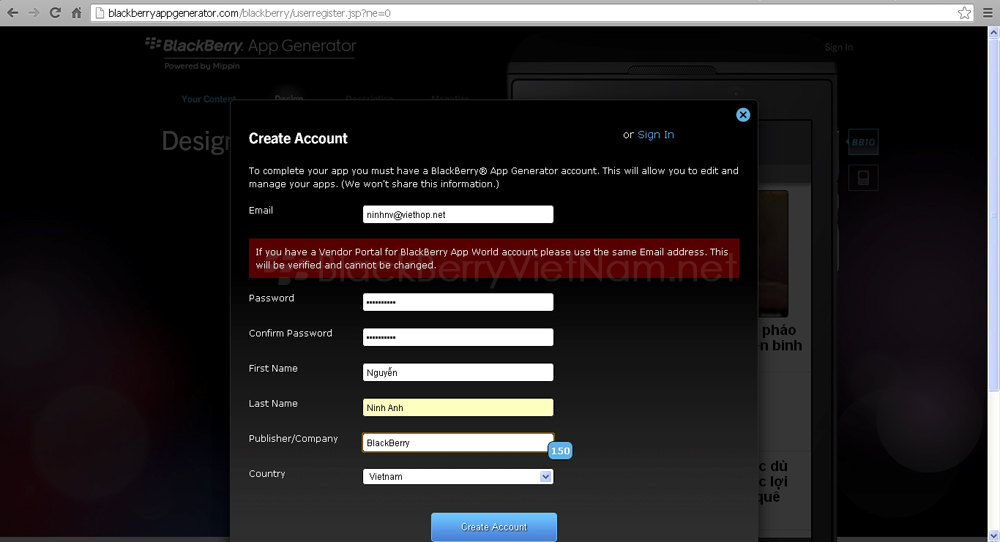
Task: Click the BlackBerry App Generator logo
Action: [251, 46]
